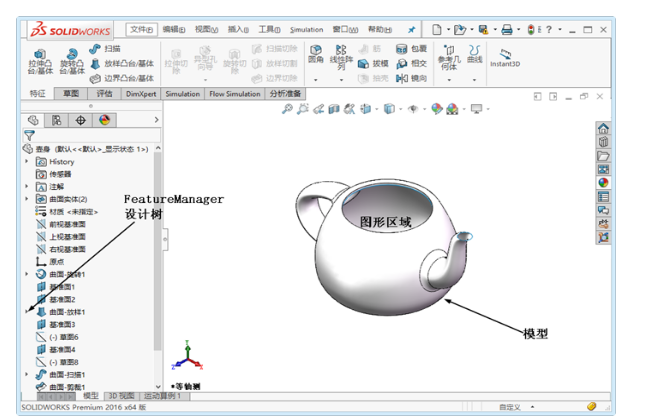Click the Print icon

(507, 30)
